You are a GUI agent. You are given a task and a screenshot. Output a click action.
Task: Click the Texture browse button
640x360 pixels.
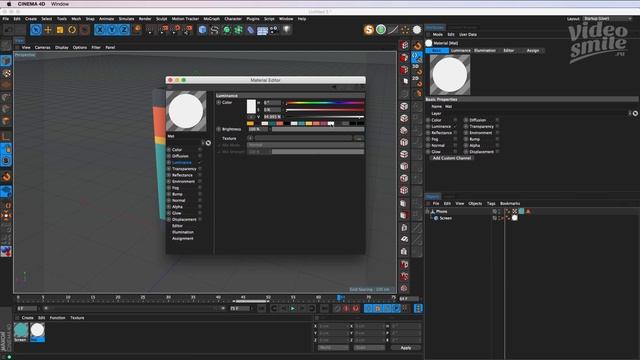pos(359,138)
